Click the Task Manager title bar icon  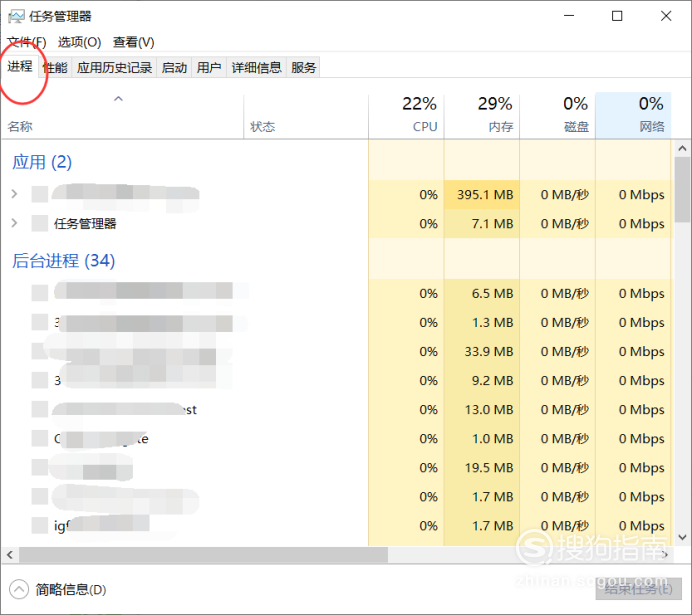coord(16,17)
